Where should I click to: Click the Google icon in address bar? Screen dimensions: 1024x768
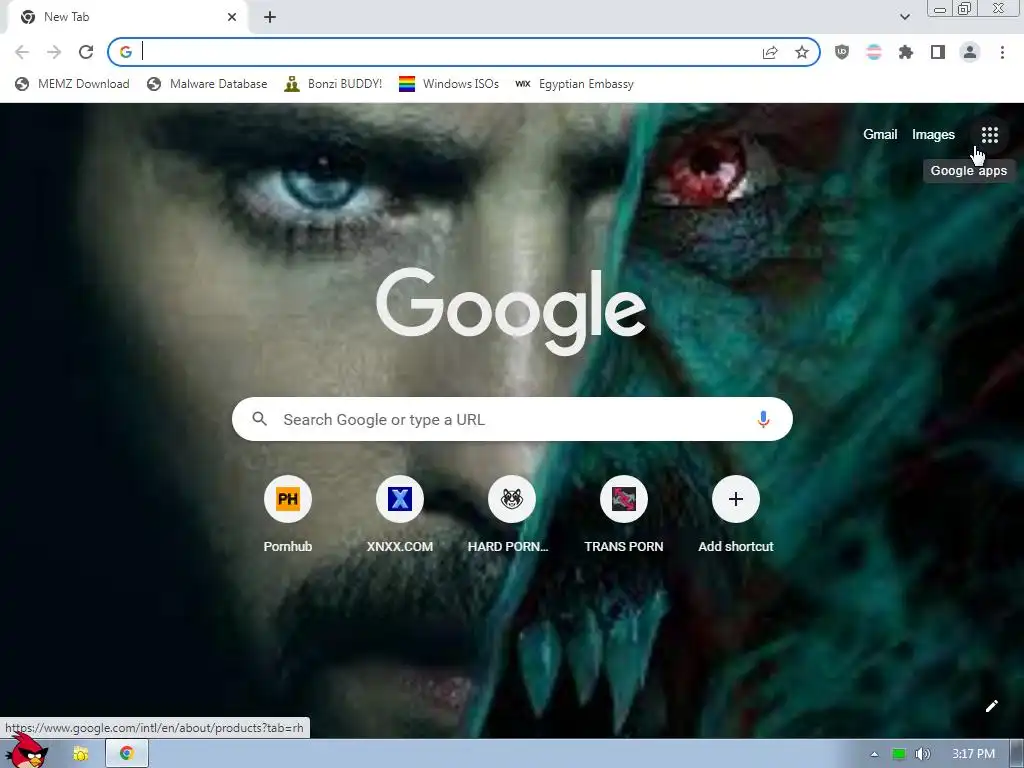point(125,52)
